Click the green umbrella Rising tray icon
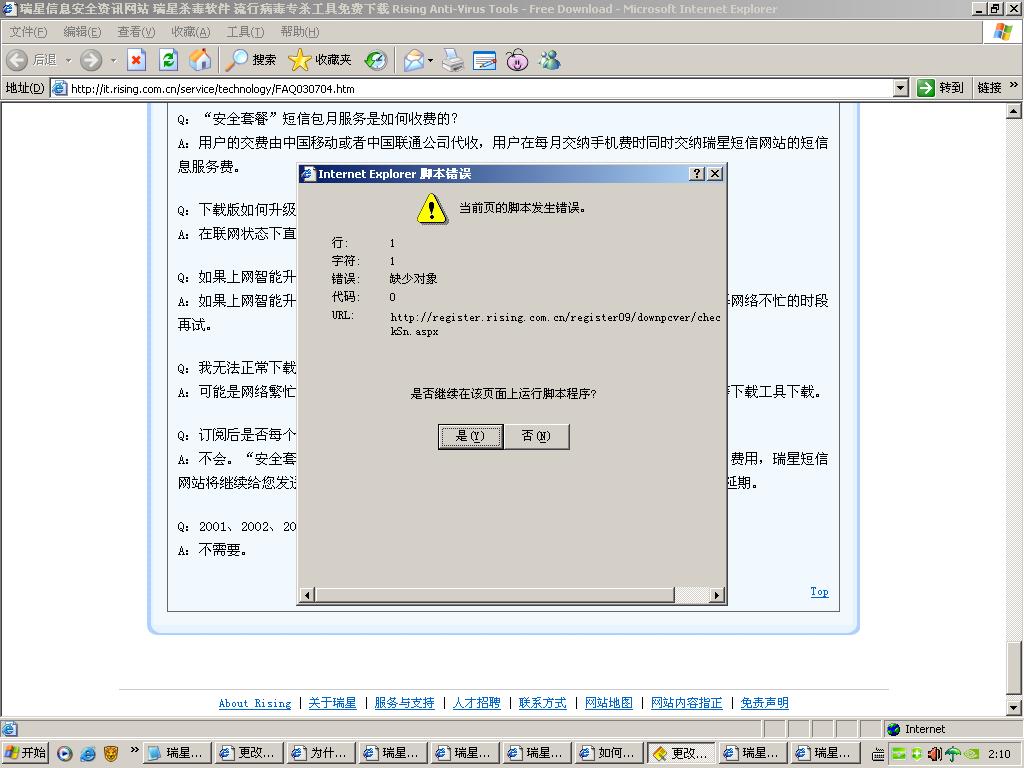This screenshot has width=1024, height=768. 953,754
